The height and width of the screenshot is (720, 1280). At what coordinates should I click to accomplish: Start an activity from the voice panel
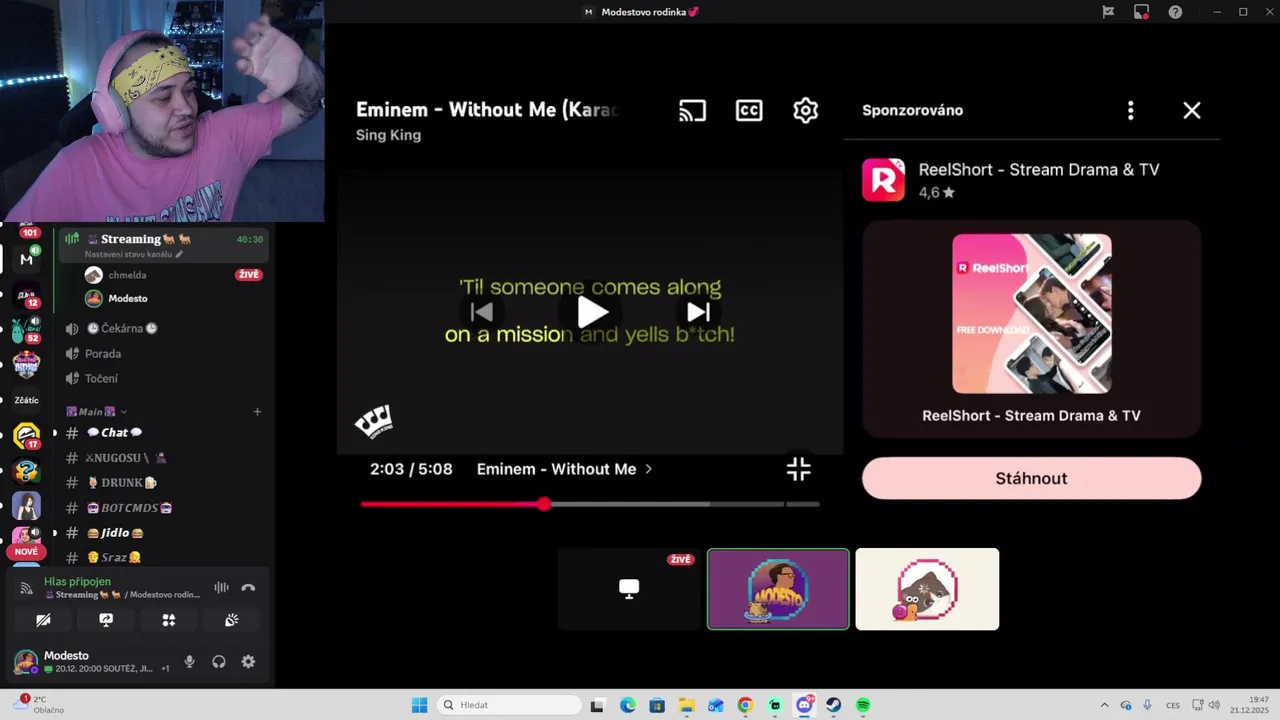tap(169, 620)
